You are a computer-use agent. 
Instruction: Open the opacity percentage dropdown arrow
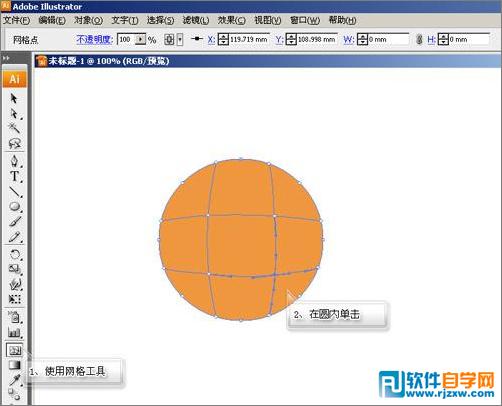141,39
